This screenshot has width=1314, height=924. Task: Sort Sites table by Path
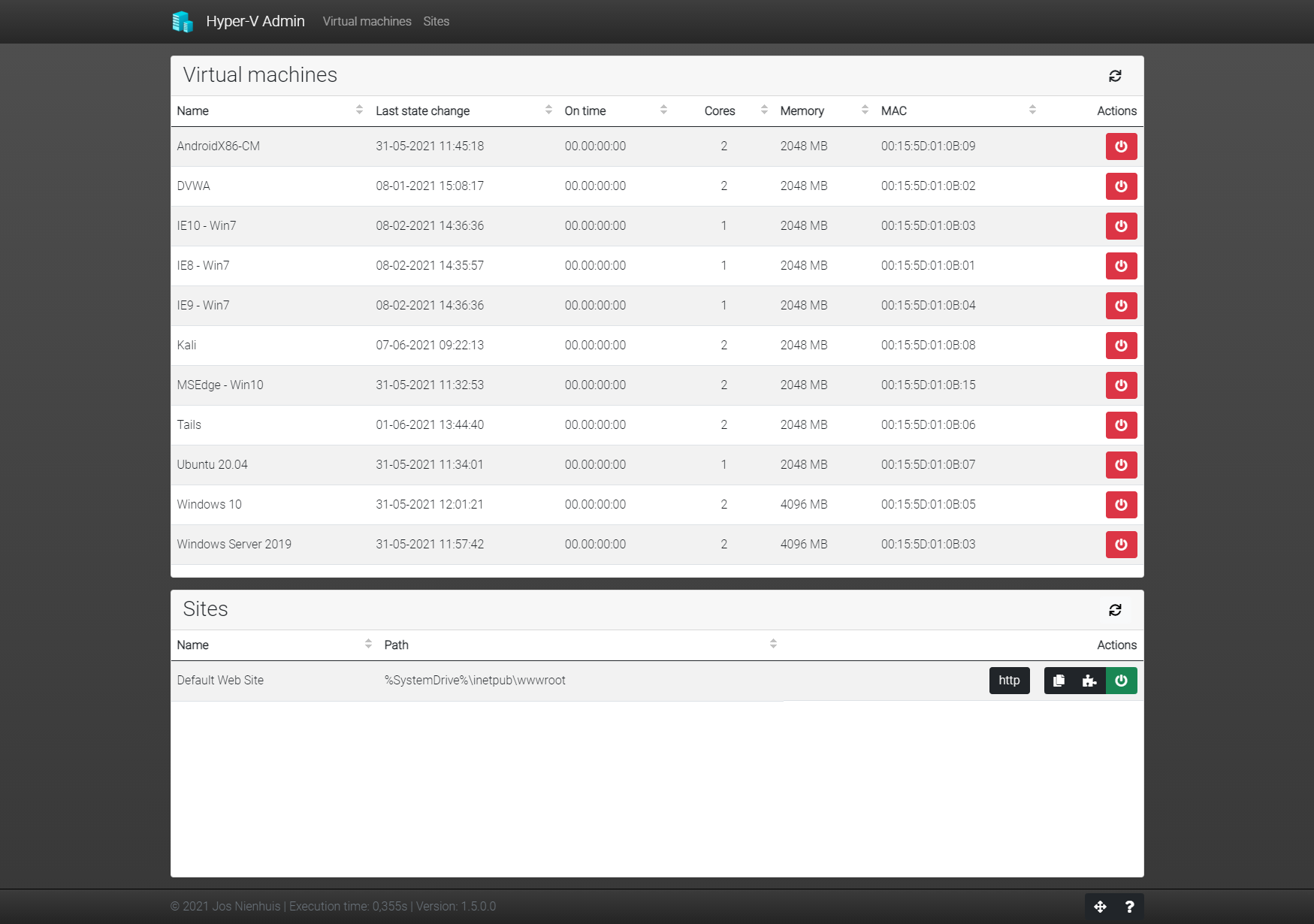point(581,645)
